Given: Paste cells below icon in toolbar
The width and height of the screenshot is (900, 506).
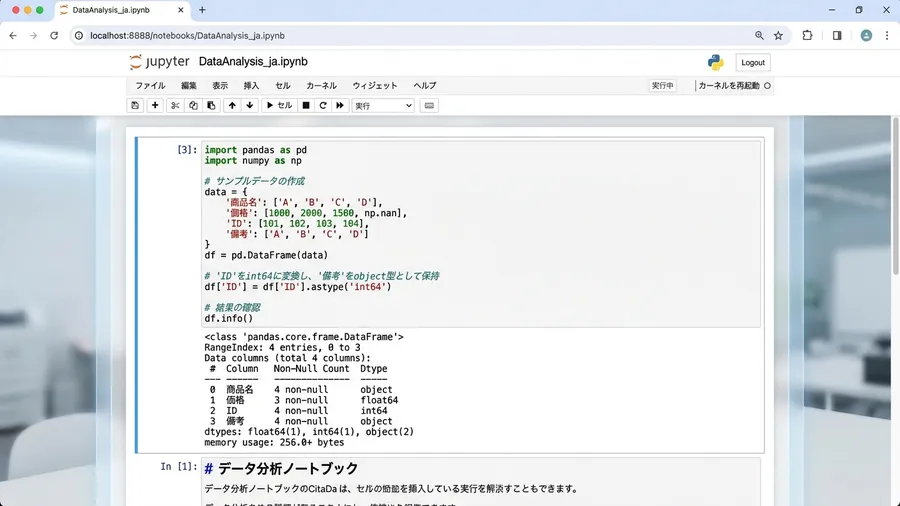Looking at the screenshot, I should [x=211, y=106].
